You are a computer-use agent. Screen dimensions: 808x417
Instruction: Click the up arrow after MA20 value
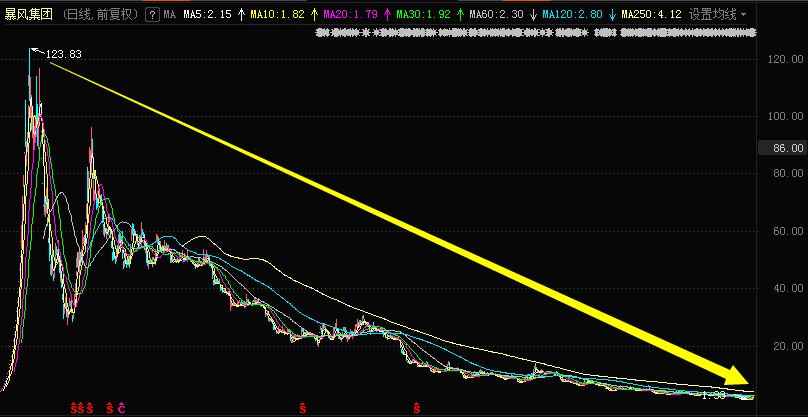(385, 15)
